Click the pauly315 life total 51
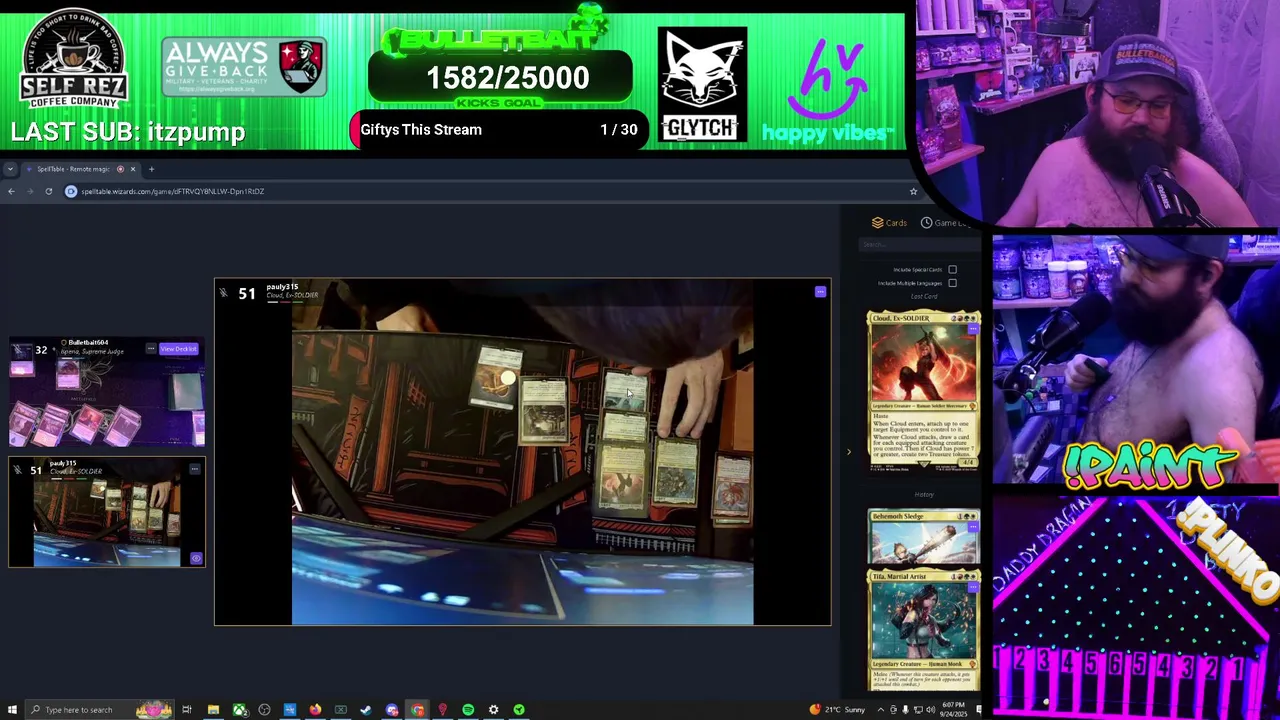1280x720 pixels. [247, 293]
